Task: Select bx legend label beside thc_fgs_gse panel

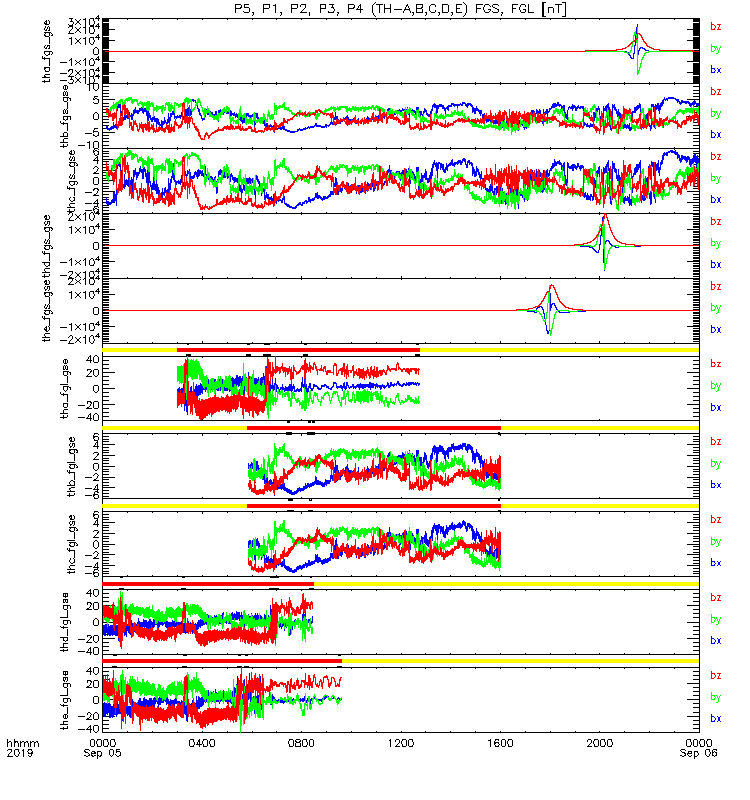Action: click(716, 199)
